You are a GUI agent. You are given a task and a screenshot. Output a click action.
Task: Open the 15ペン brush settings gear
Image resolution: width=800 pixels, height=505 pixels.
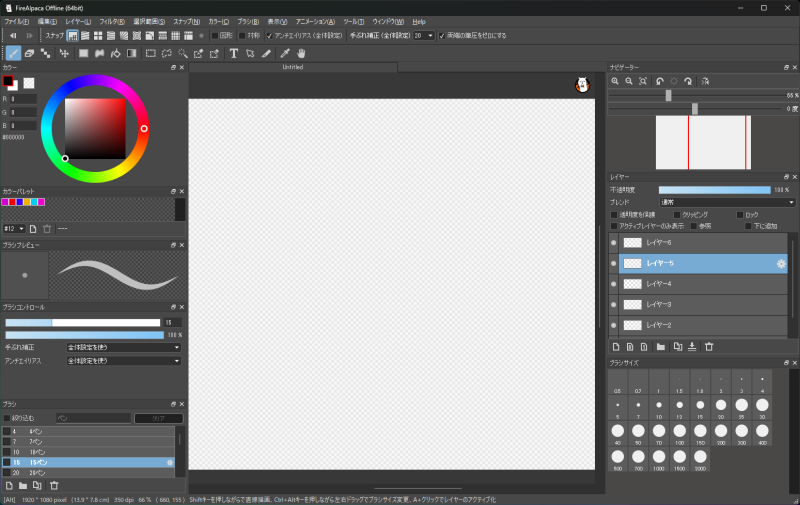point(170,463)
